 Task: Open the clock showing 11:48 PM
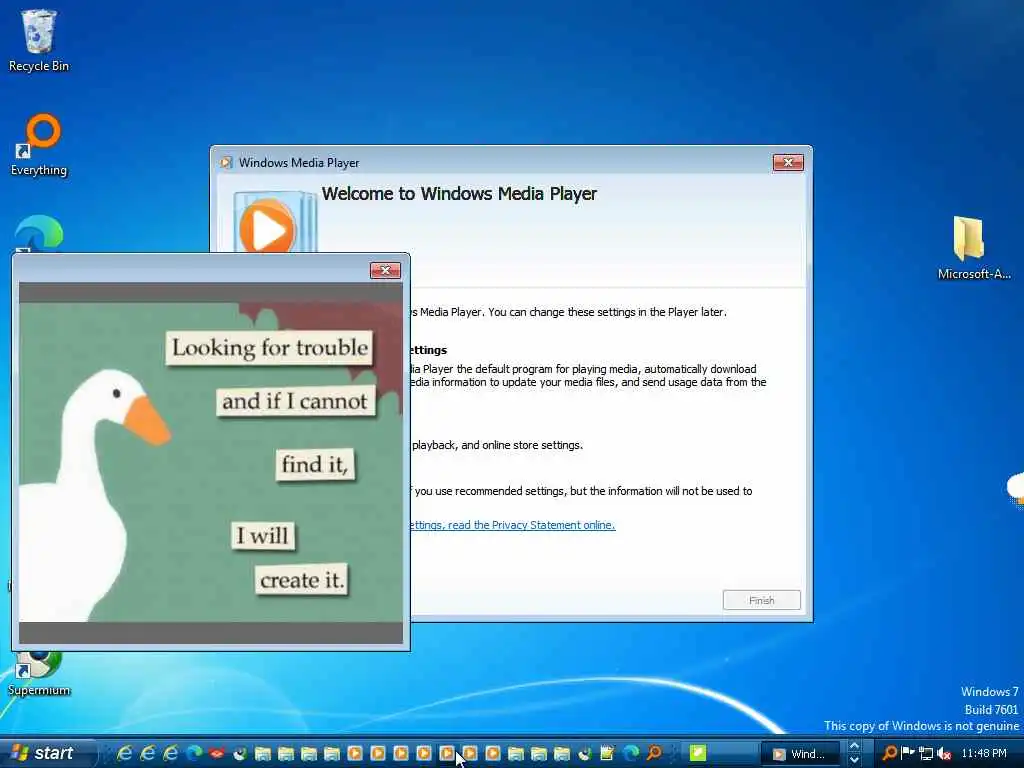pos(984,754)
